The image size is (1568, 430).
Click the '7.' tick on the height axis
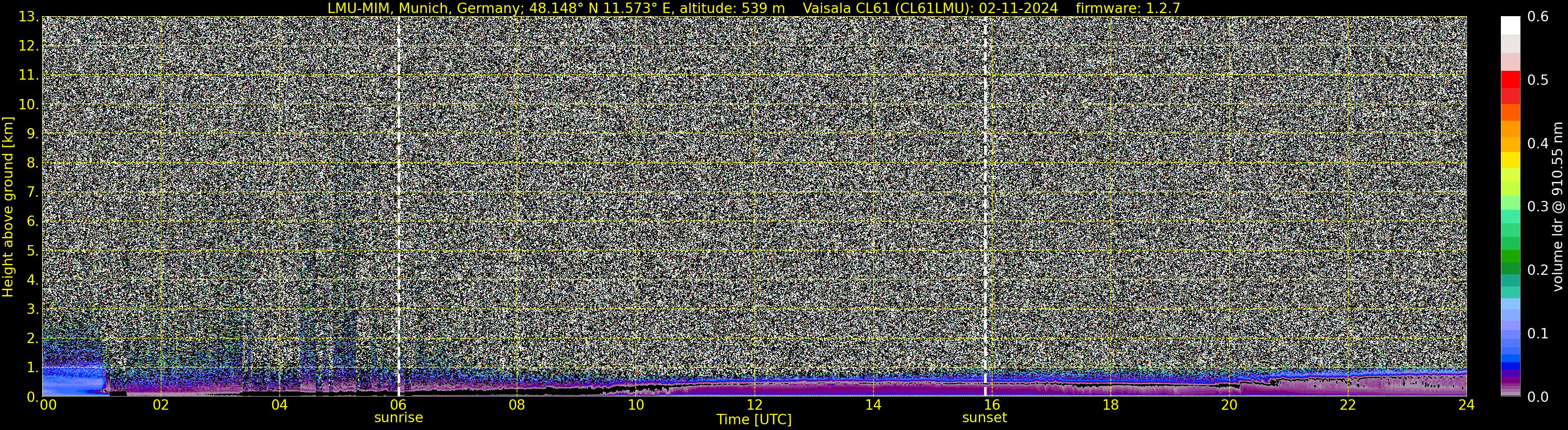tap(32, 193)
